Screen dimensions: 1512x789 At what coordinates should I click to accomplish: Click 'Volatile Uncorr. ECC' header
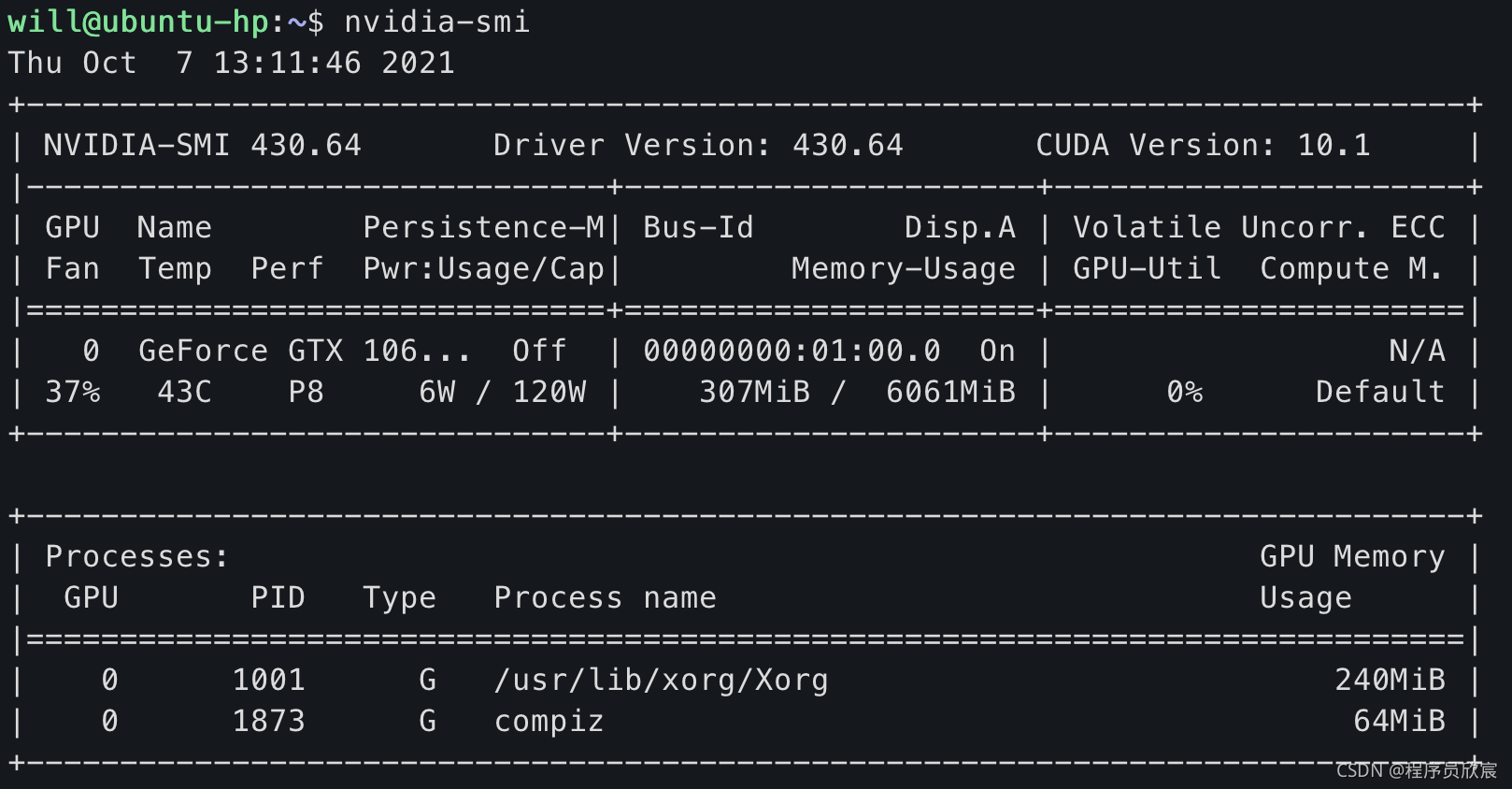1259,227
